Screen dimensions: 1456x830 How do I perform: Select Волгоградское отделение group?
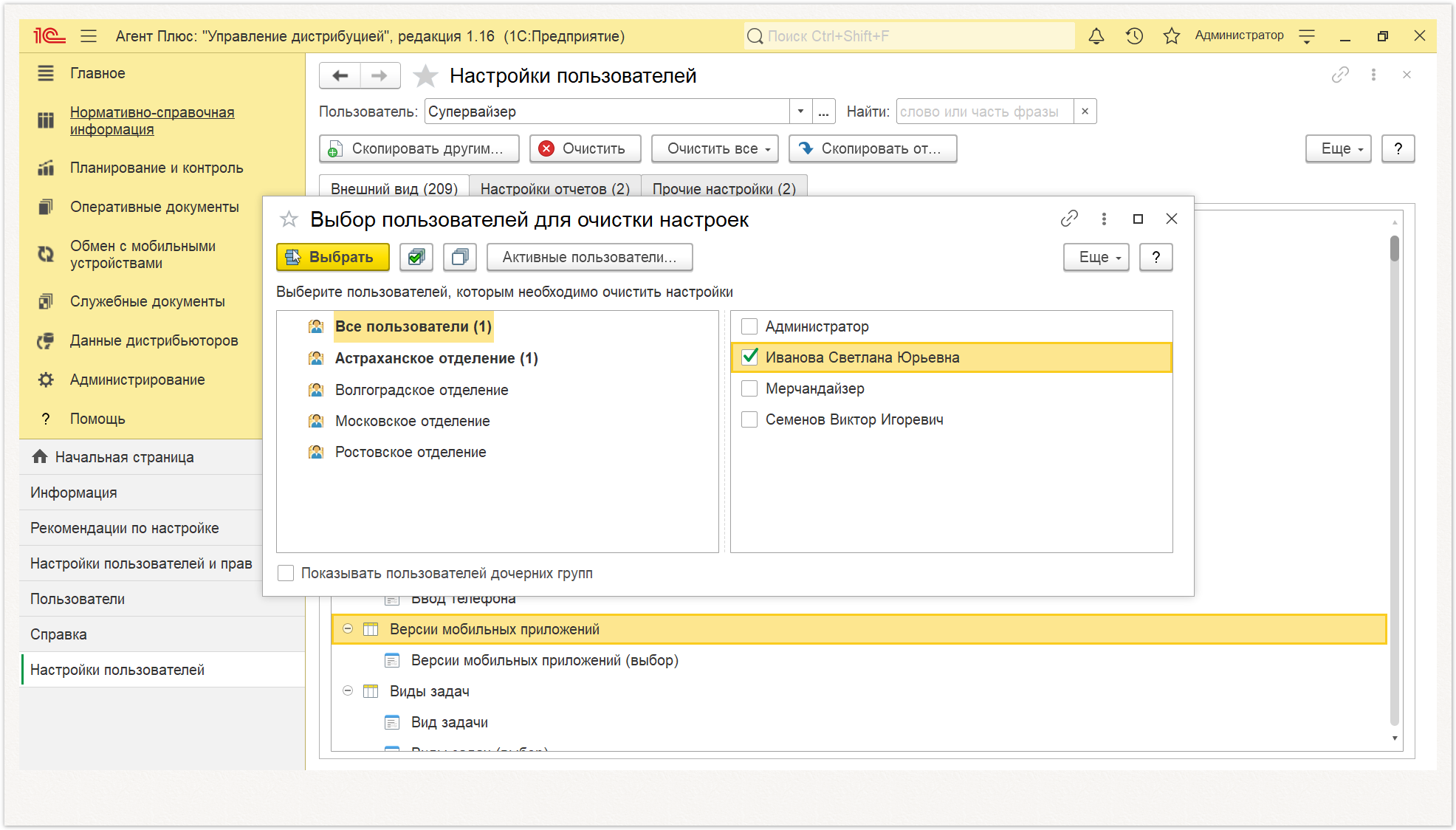pos(422,390)
